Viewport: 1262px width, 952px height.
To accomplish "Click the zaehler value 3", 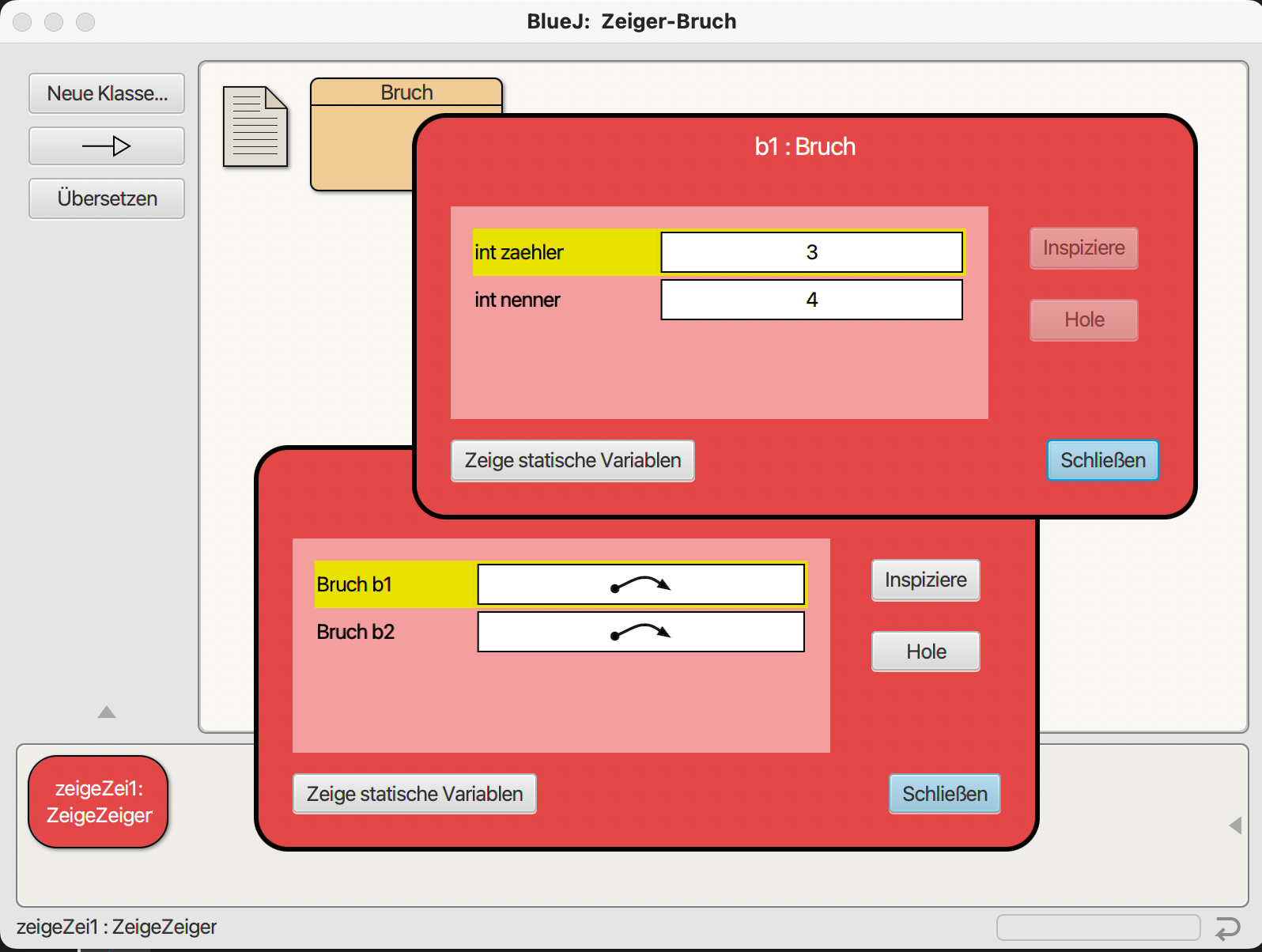I will coord(811,252).
